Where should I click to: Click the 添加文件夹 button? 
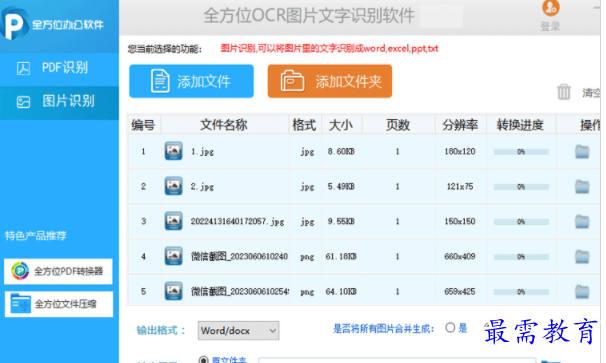(x=330, y=81)
